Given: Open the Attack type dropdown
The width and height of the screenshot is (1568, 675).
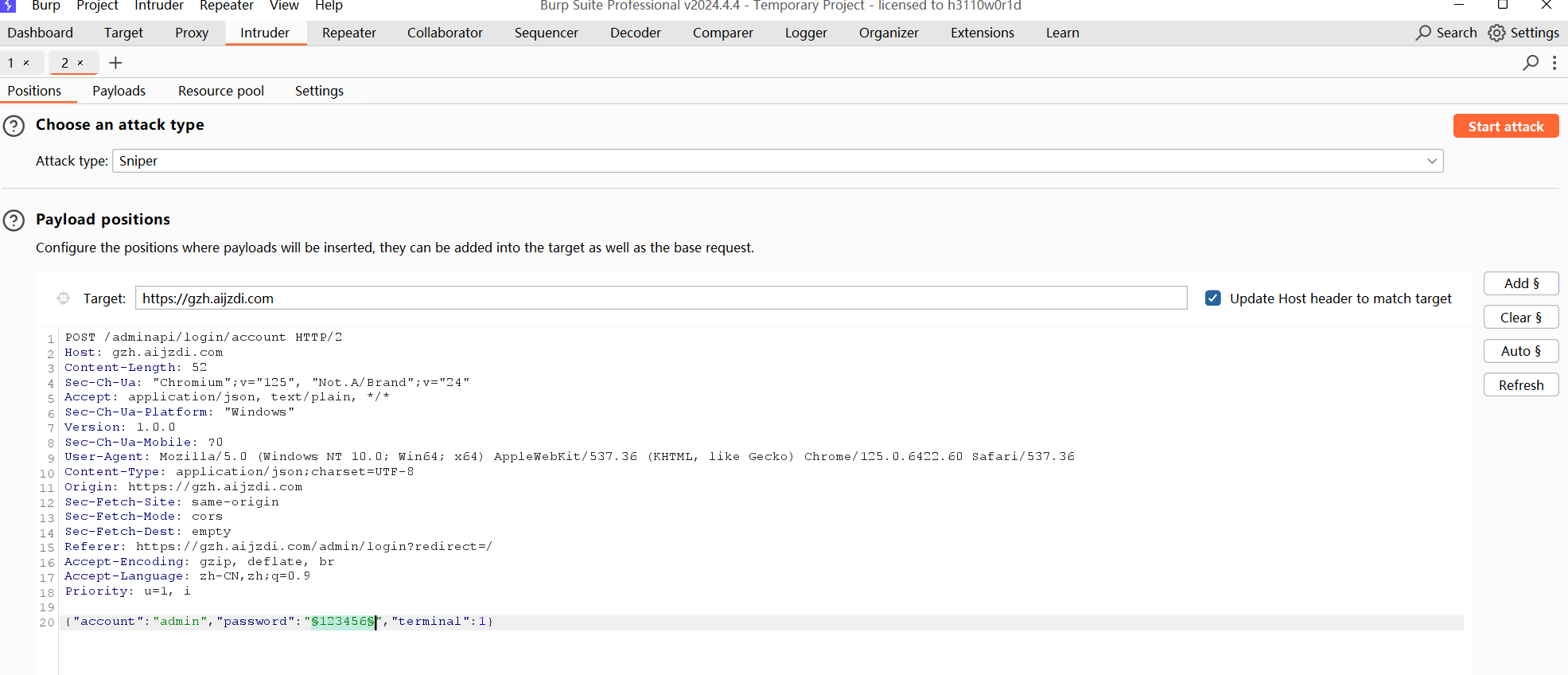Looking at the screenshot, I should 778,161.
